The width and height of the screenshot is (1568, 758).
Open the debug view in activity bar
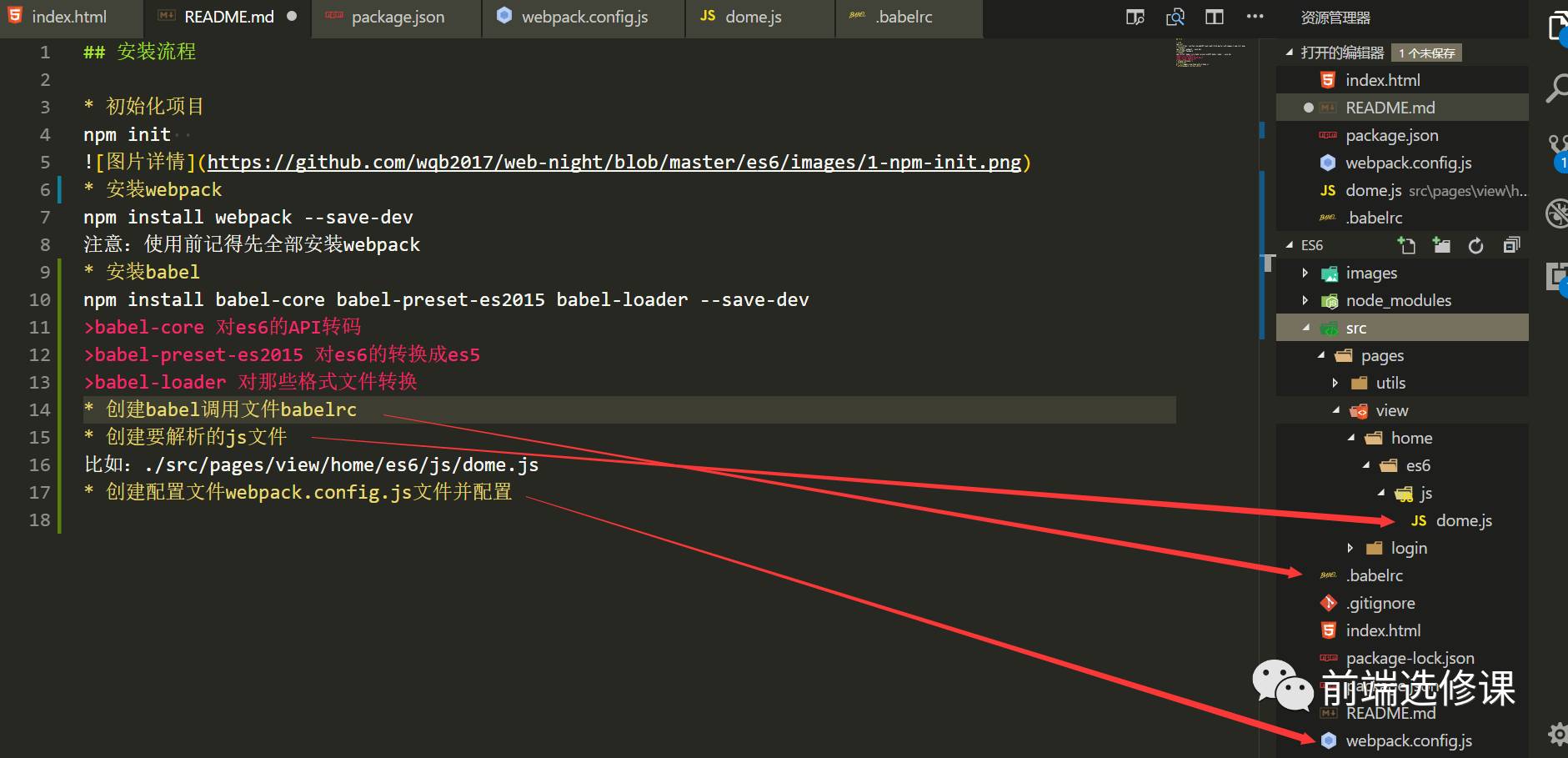pyautogui.click(x=1555, y=213)
